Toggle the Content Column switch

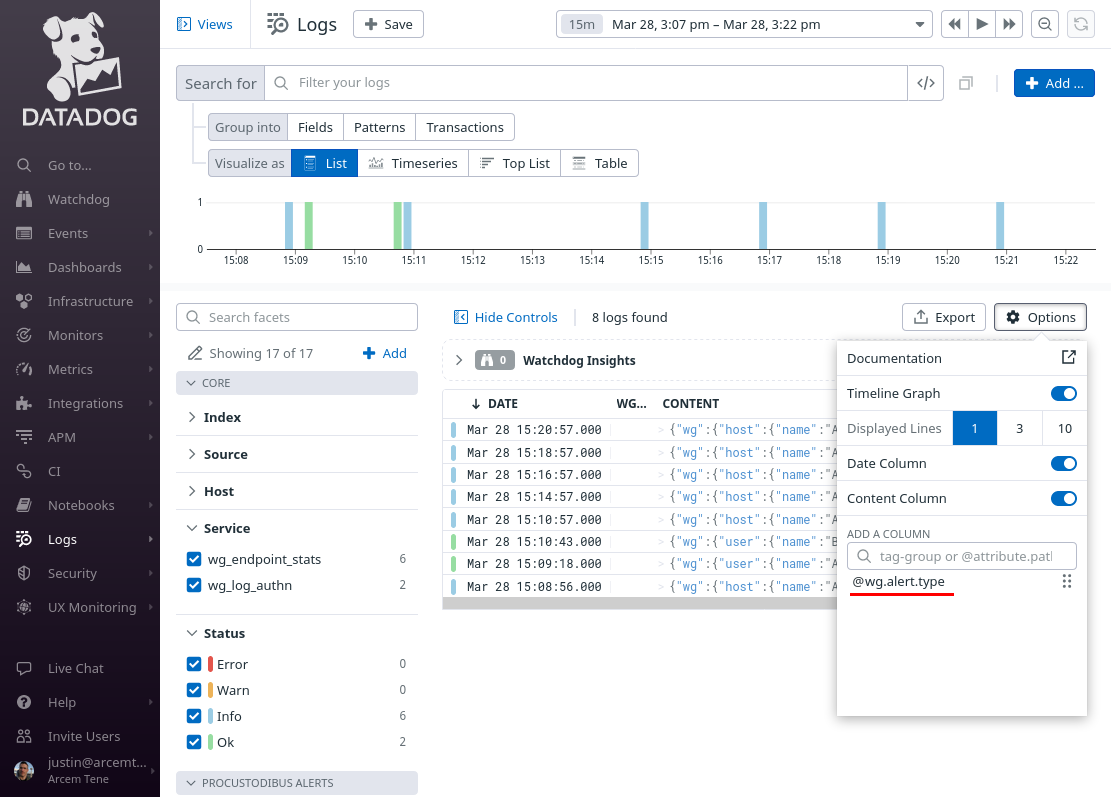(x=1064, y=498)
